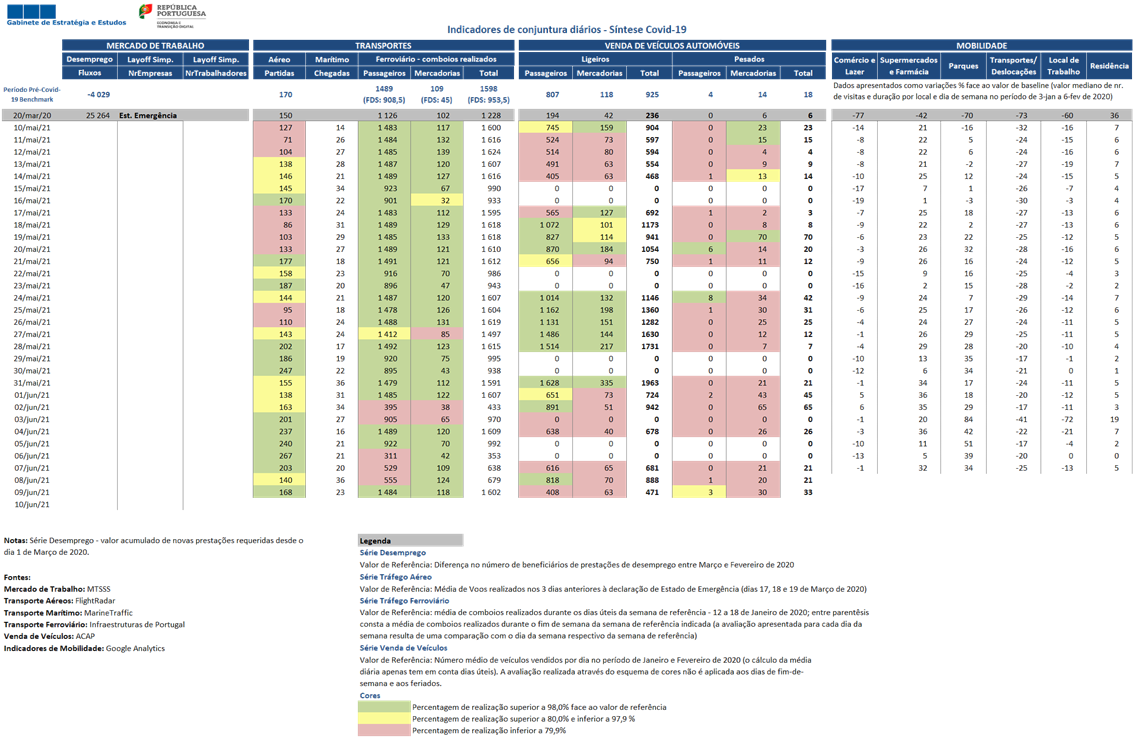Image resolution: width=1133 pixels, height=740 pixels.
Task: Click the 'Fontes:' label
Action: (x=17, y=577)
